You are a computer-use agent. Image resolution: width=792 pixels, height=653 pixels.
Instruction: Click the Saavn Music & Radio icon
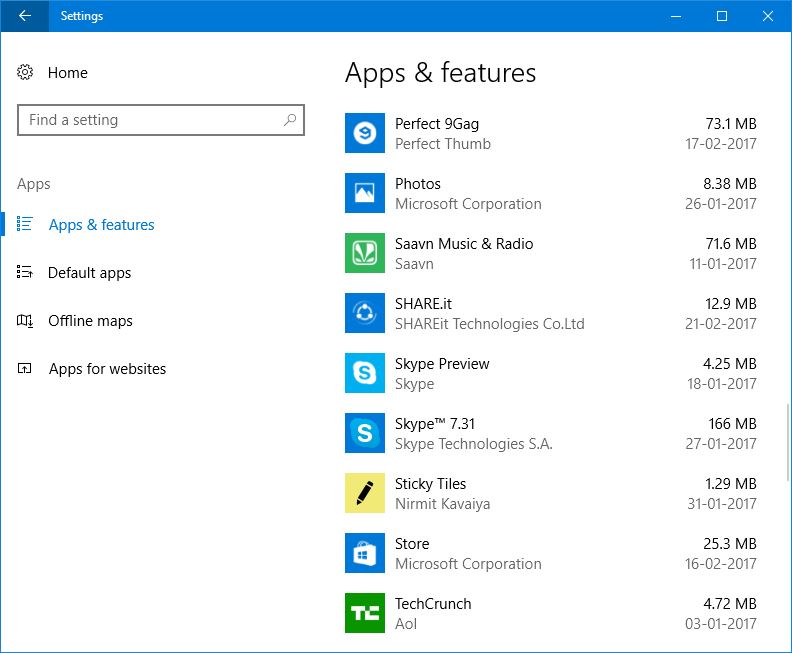[365, 253]
